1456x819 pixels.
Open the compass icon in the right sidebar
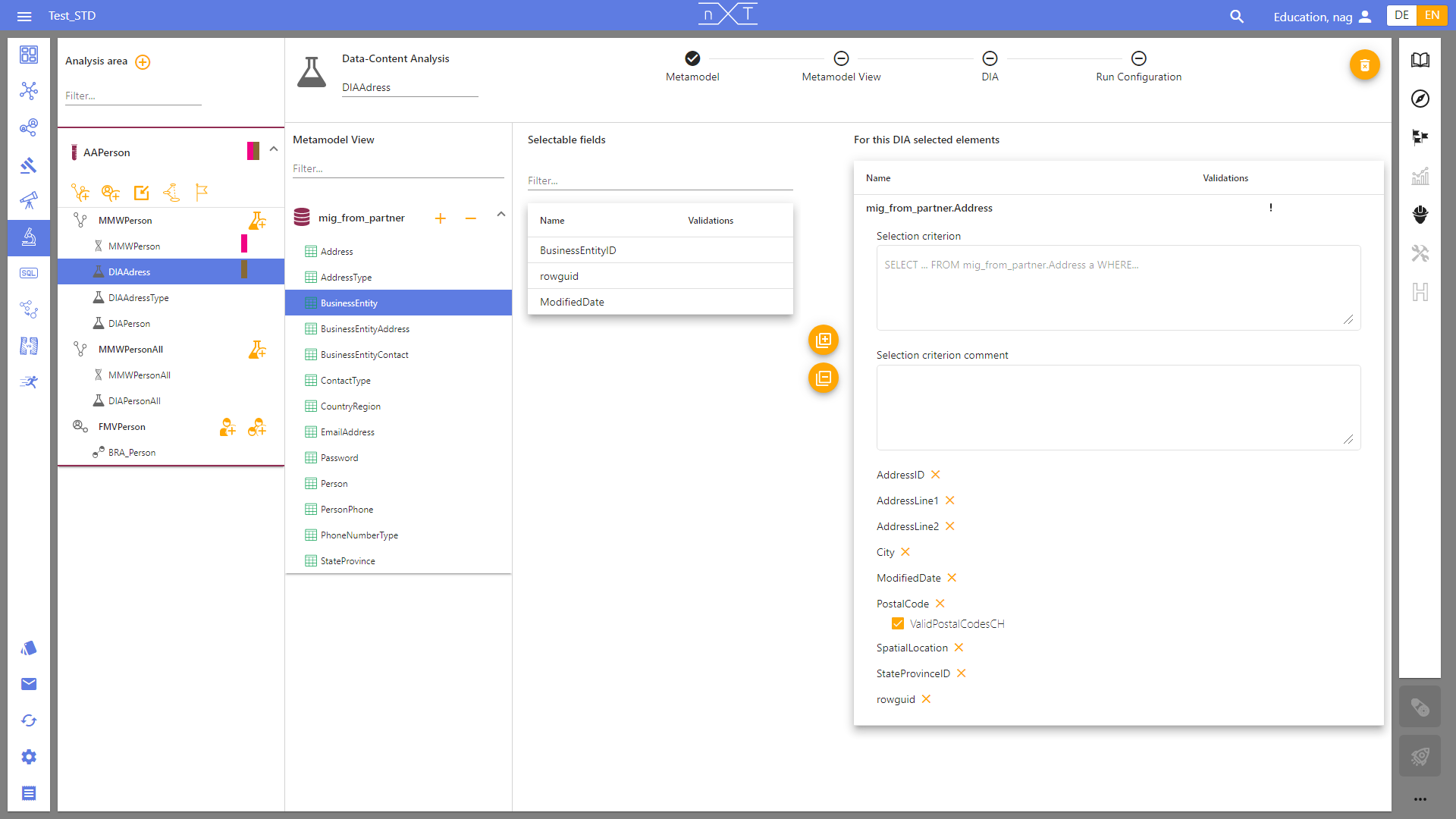tap(1421, 99)
